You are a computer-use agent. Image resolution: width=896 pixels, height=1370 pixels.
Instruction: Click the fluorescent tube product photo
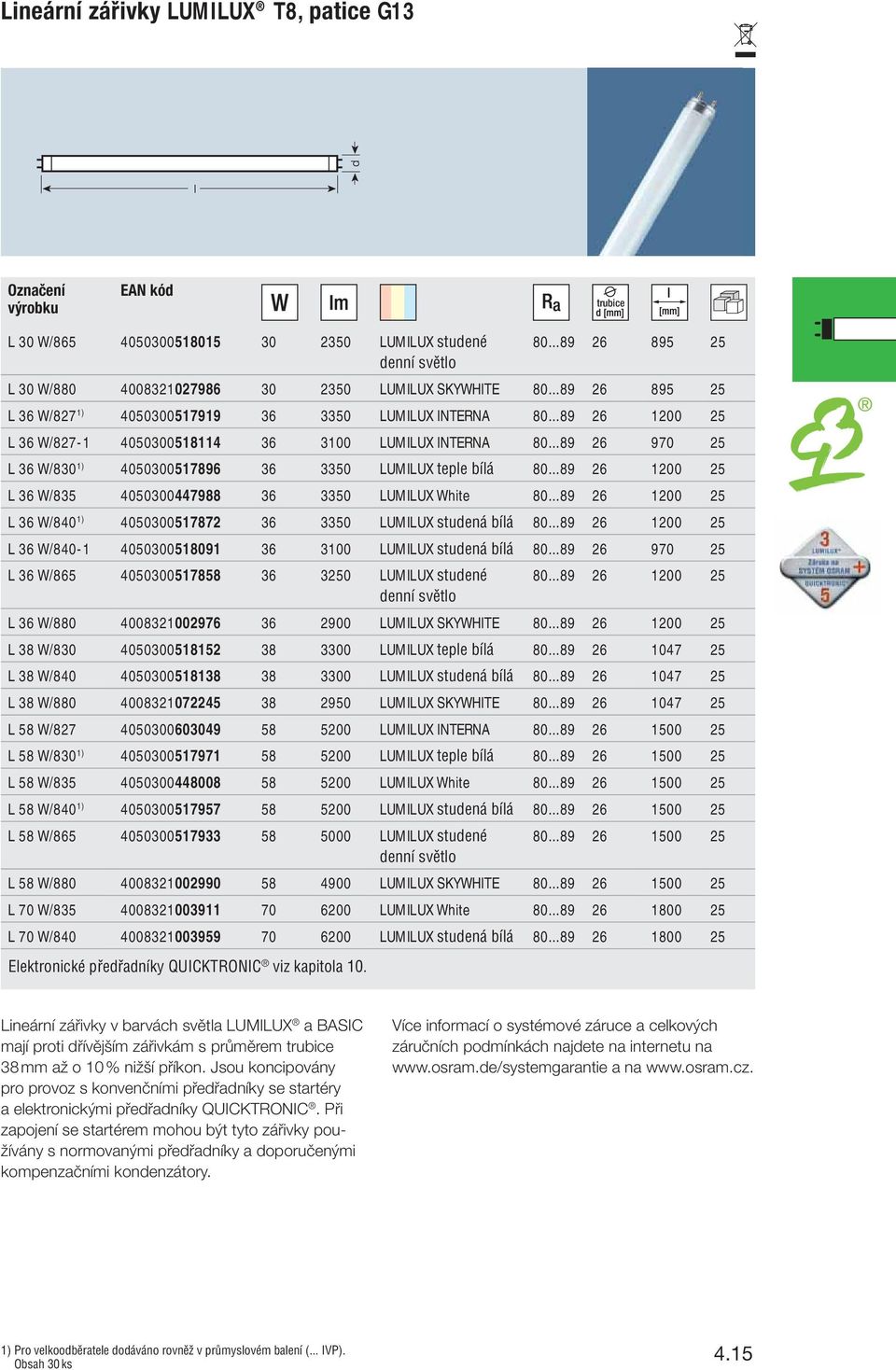(671, 162)
